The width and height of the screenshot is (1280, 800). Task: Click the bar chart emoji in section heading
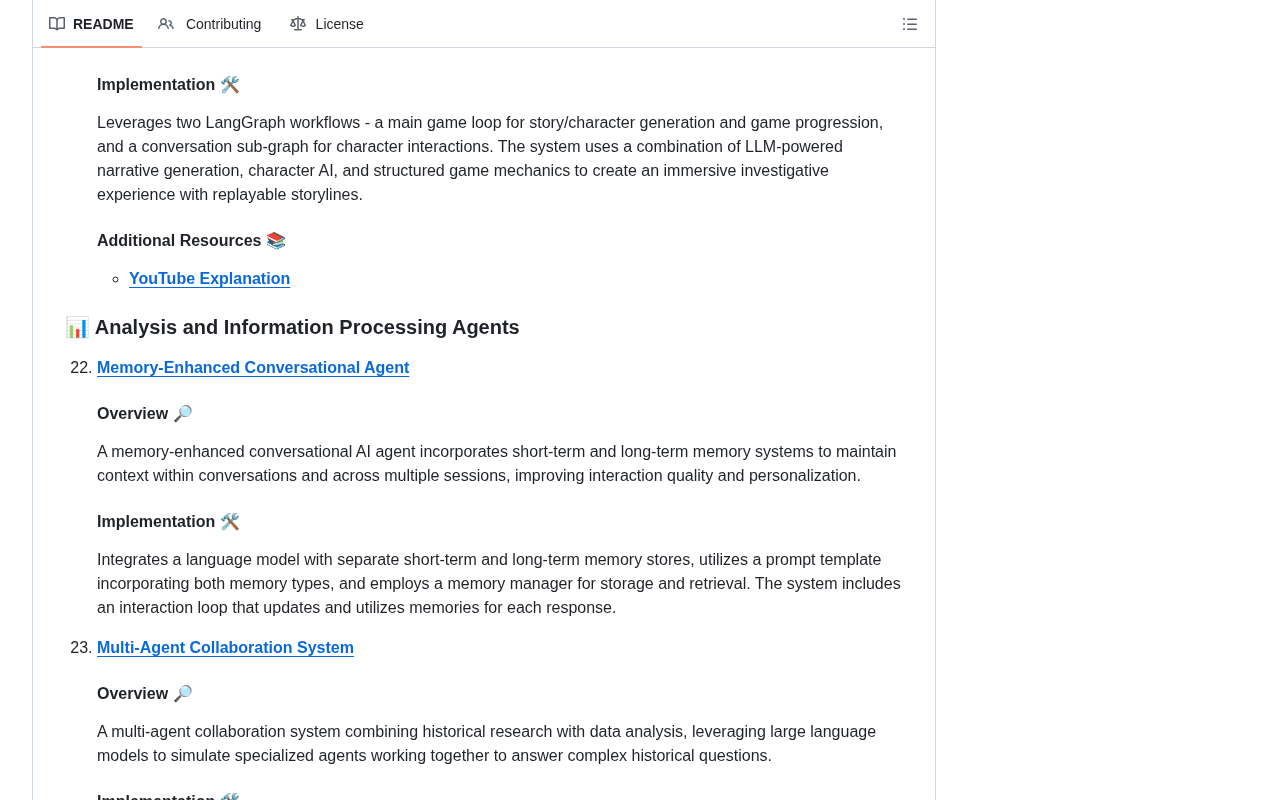pos(77,327)
